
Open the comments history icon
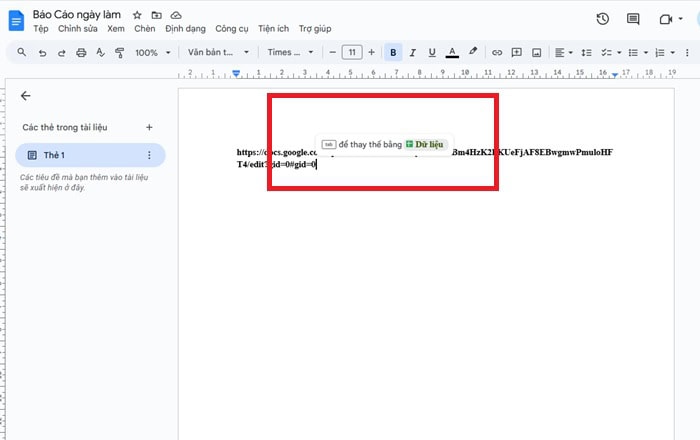[633, 19]
